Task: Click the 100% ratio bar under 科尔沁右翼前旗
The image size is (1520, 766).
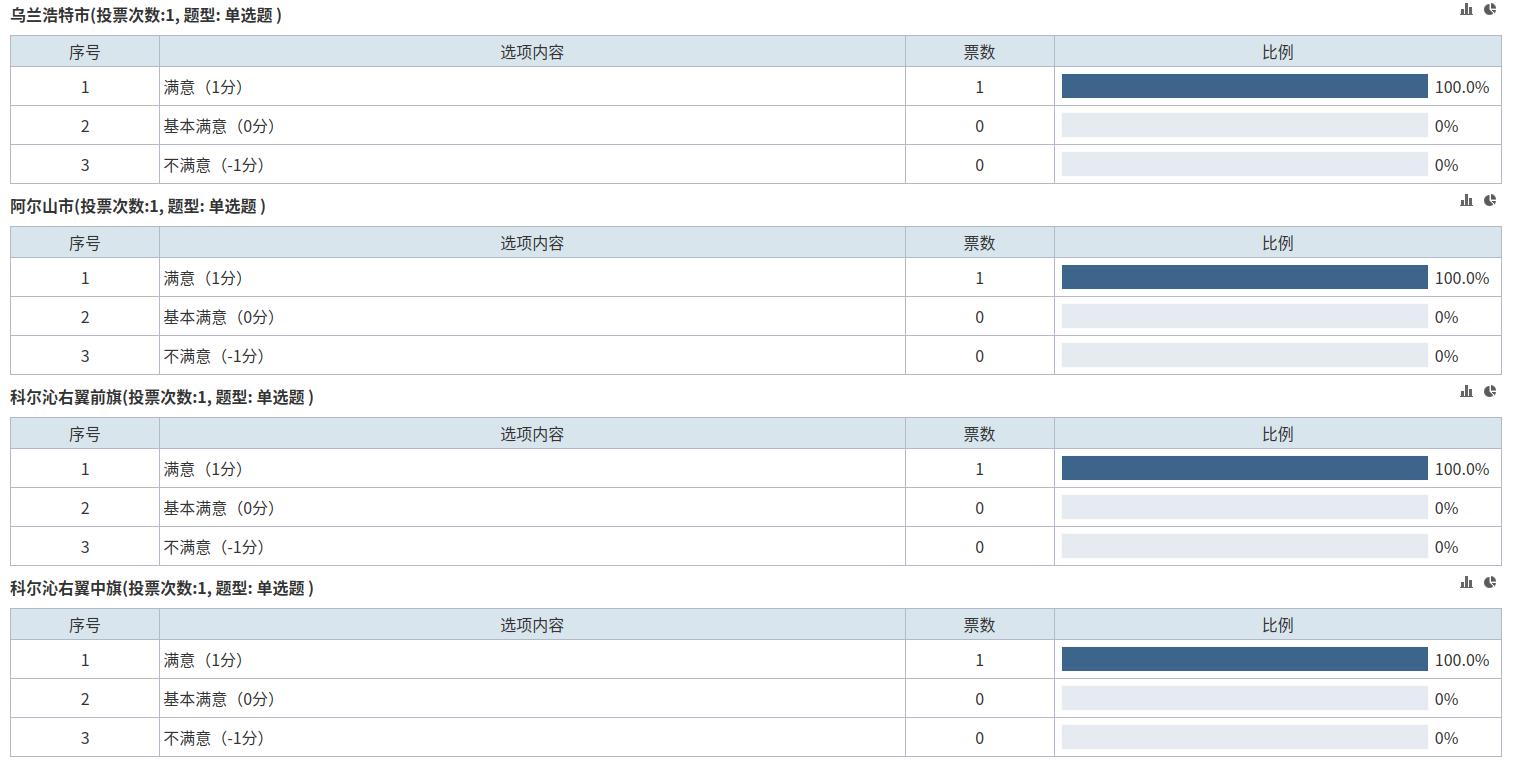Action: click(1244, 469)
